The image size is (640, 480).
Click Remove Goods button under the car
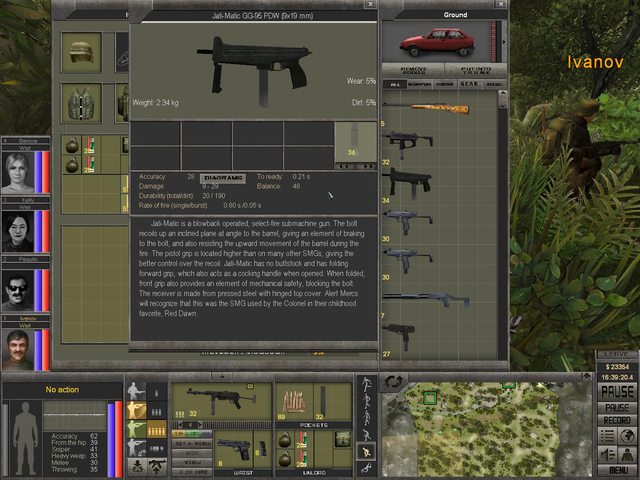413,70
